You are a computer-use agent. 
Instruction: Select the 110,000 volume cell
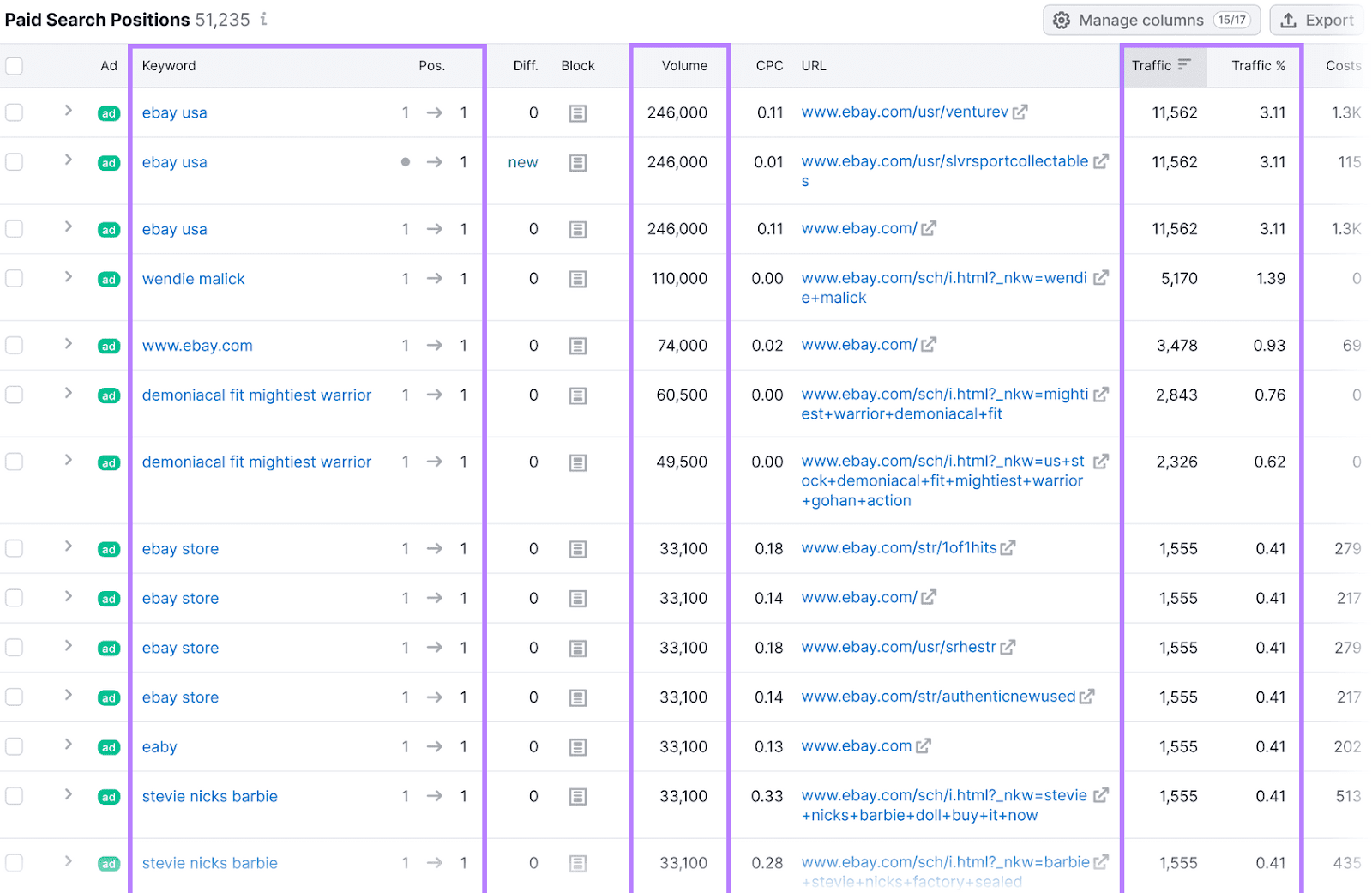(x=679, y=279)
